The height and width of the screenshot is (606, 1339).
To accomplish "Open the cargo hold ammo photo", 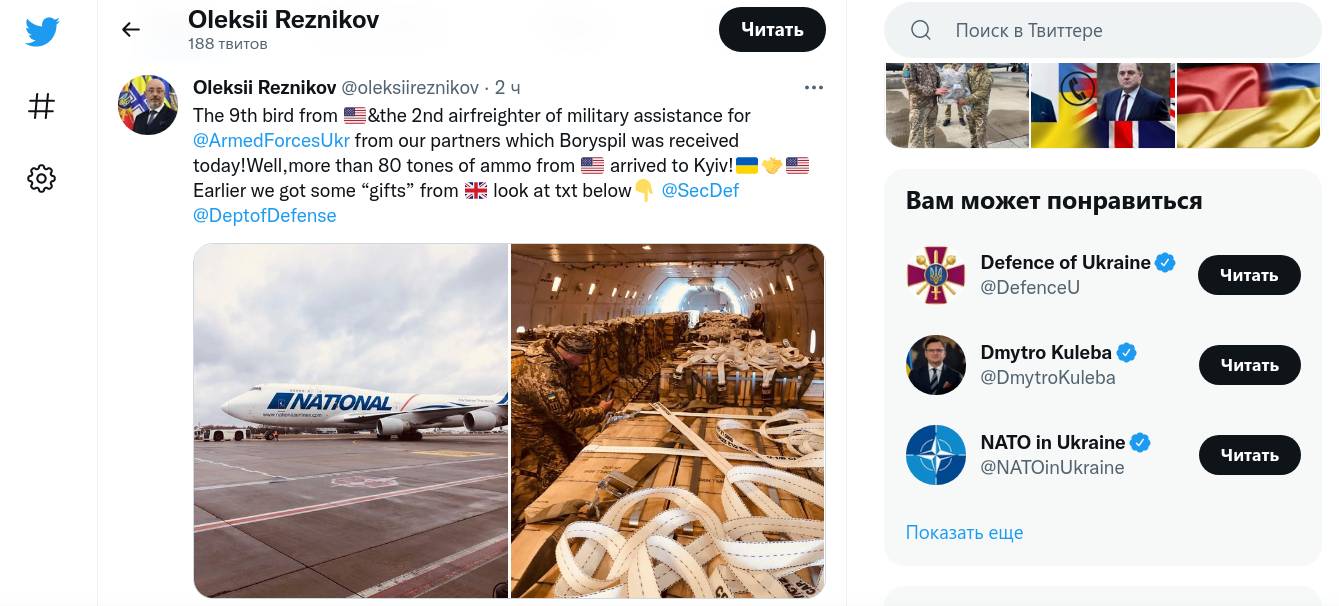I will click(x=668, y=420).
